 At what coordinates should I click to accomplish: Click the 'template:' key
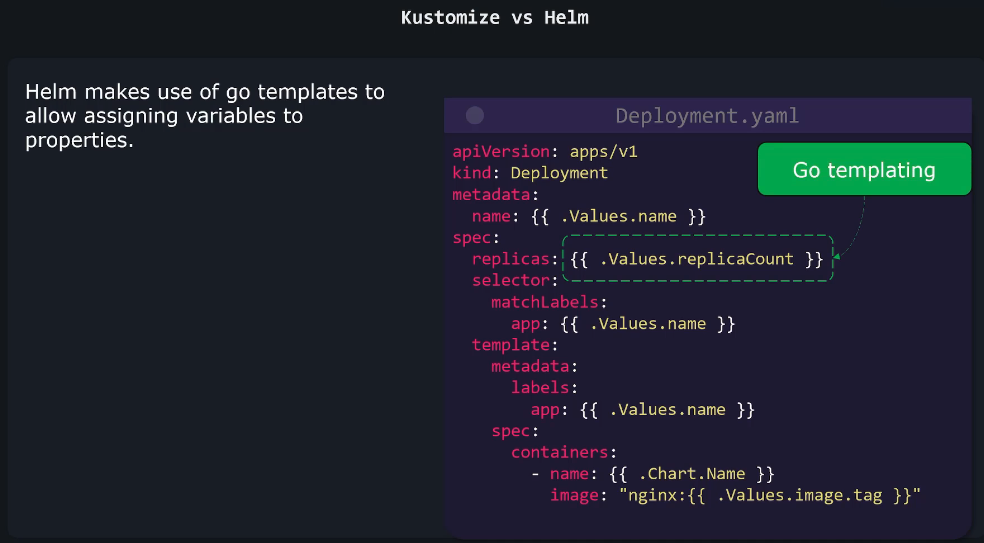coord(515,345)
